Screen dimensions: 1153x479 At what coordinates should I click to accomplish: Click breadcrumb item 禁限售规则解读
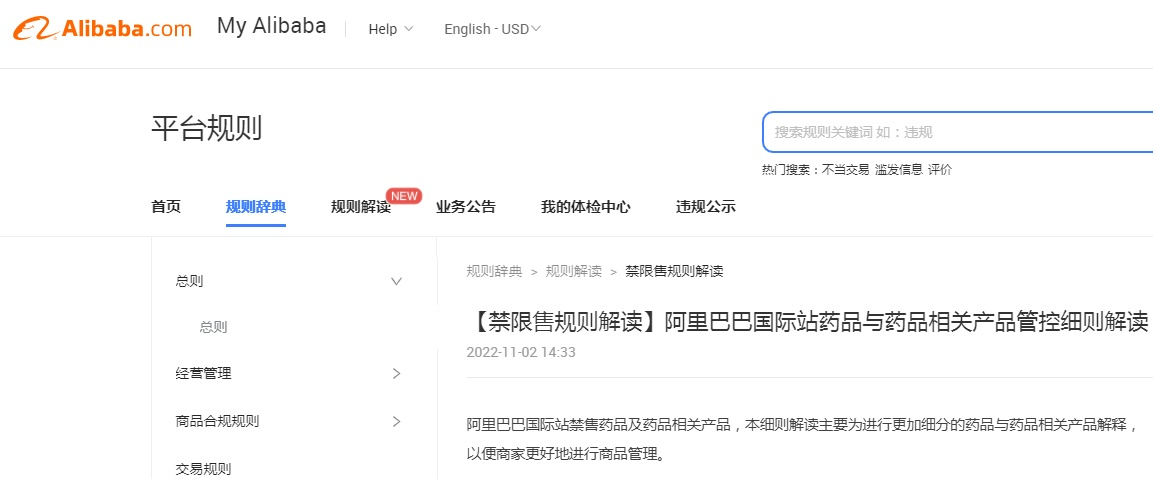(x=674, y=272)
